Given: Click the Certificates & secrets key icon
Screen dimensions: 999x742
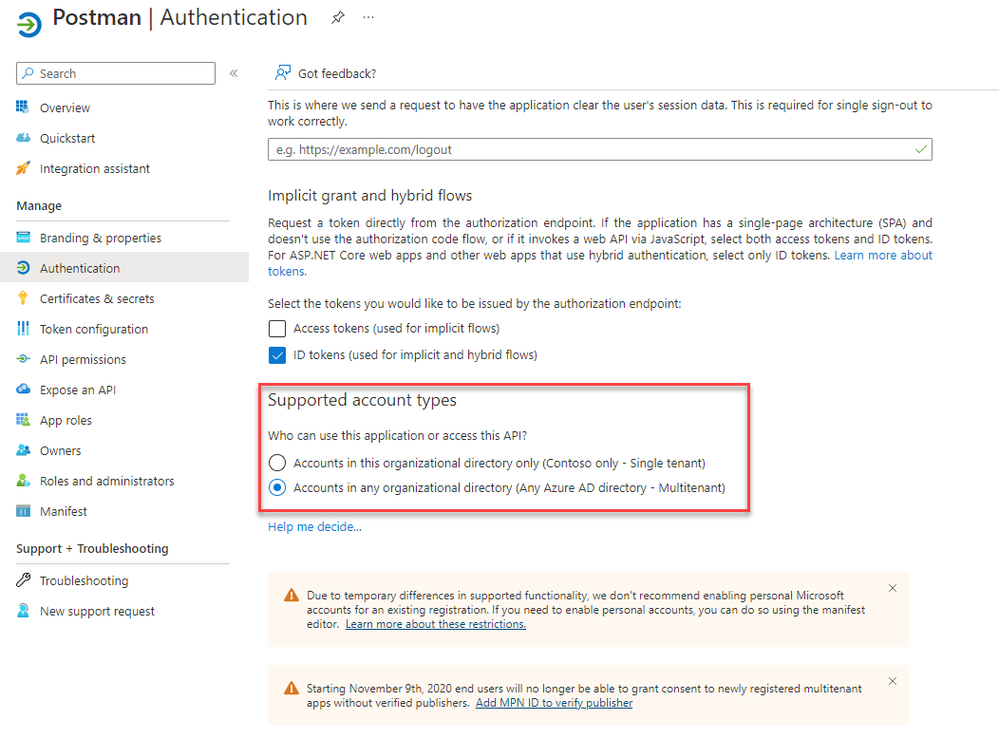Looking at the screenshot, I should point(23,298).
